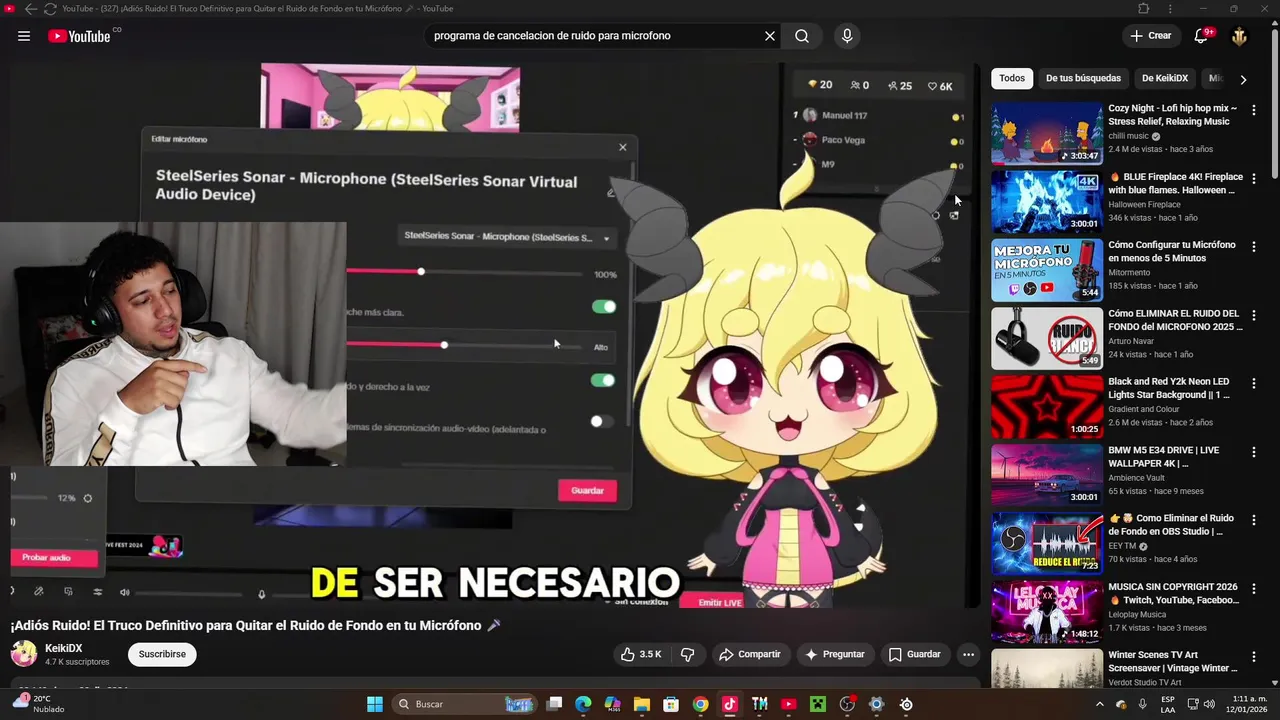1280x720 pixels.
Task: Open YouTube notifications bell
Action: 1203,36
